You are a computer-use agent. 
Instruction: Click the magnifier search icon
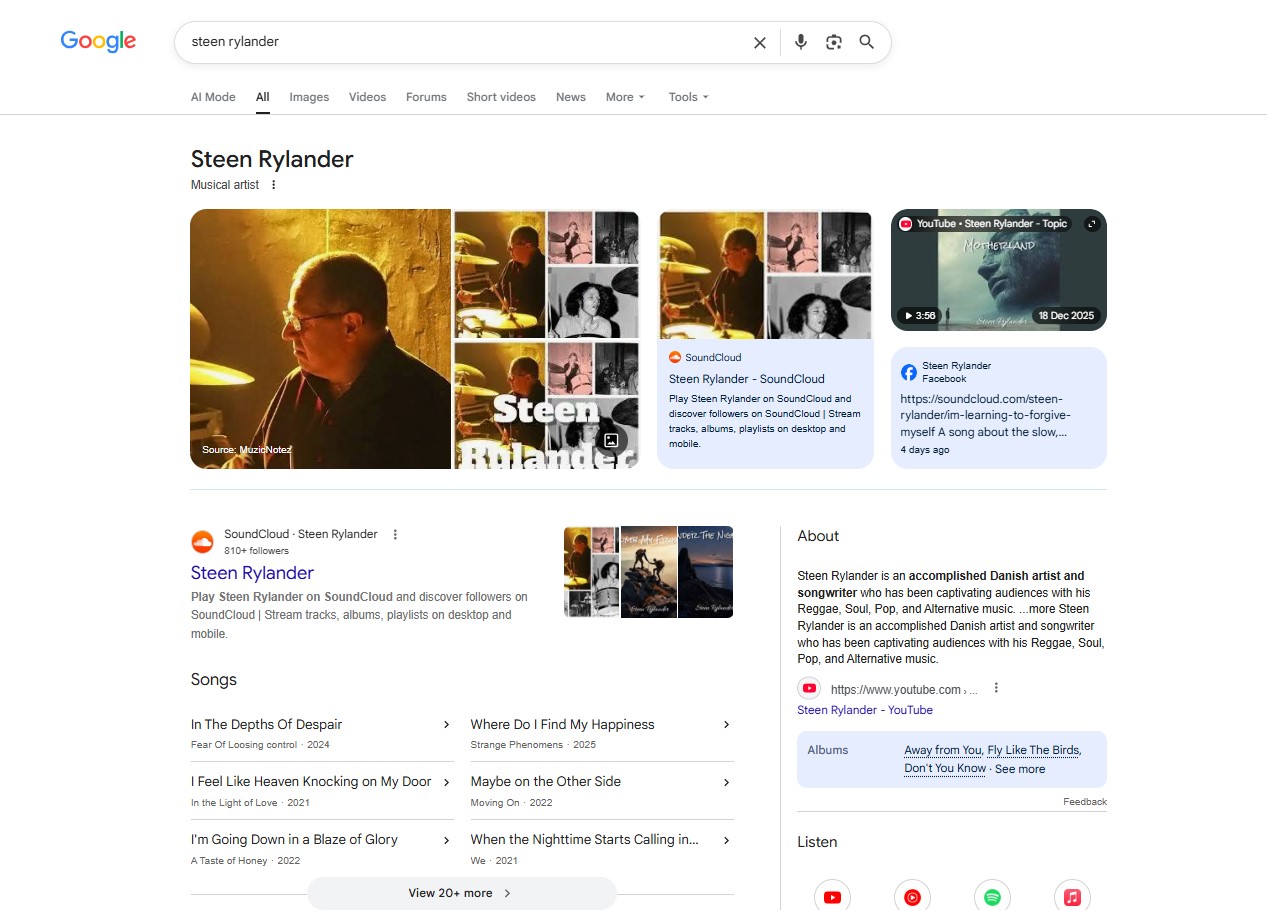867,42
